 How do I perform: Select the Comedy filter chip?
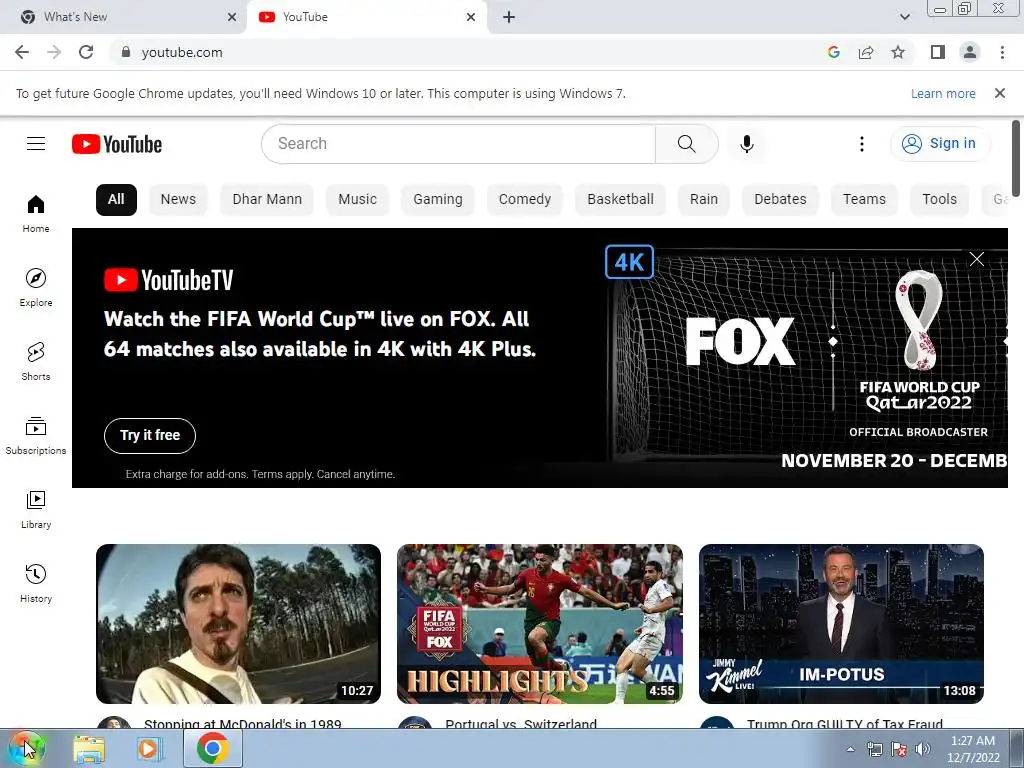525,200
